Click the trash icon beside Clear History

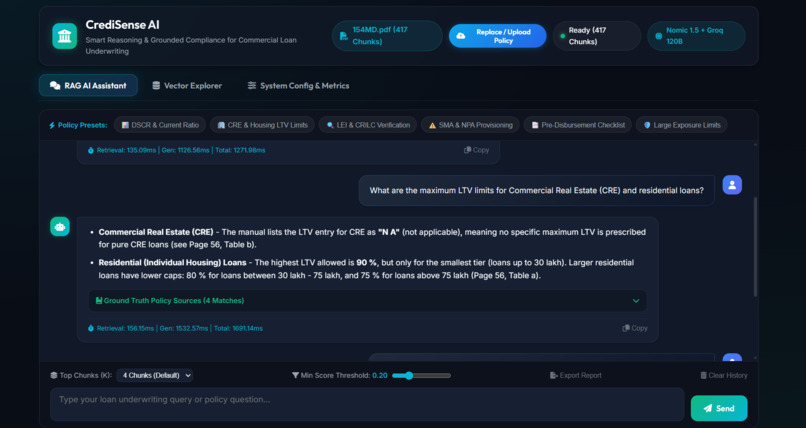pyautogui.click(x=703, y=376)
